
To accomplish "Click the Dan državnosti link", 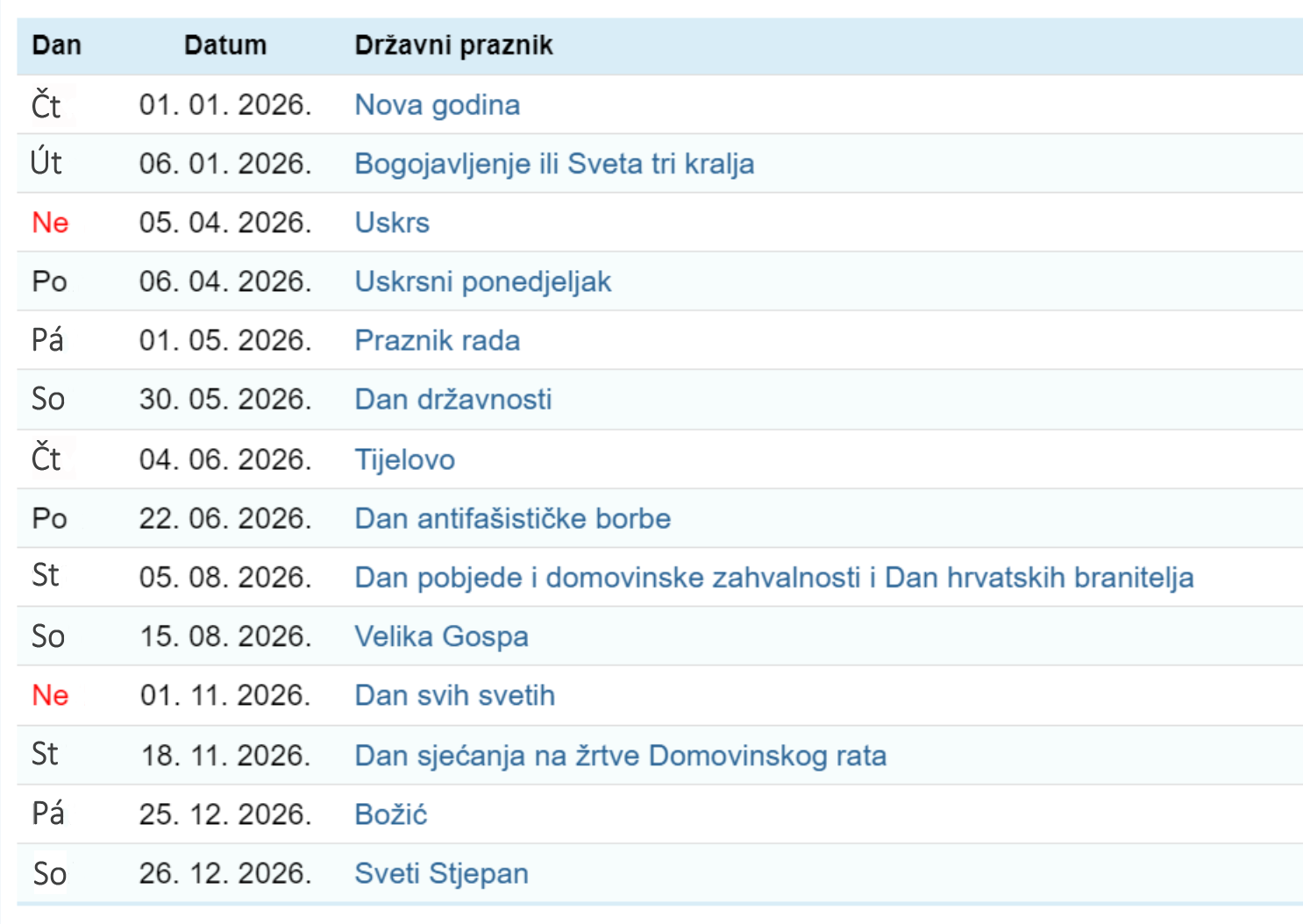I will pyautogui.click(x=452, y=400).
